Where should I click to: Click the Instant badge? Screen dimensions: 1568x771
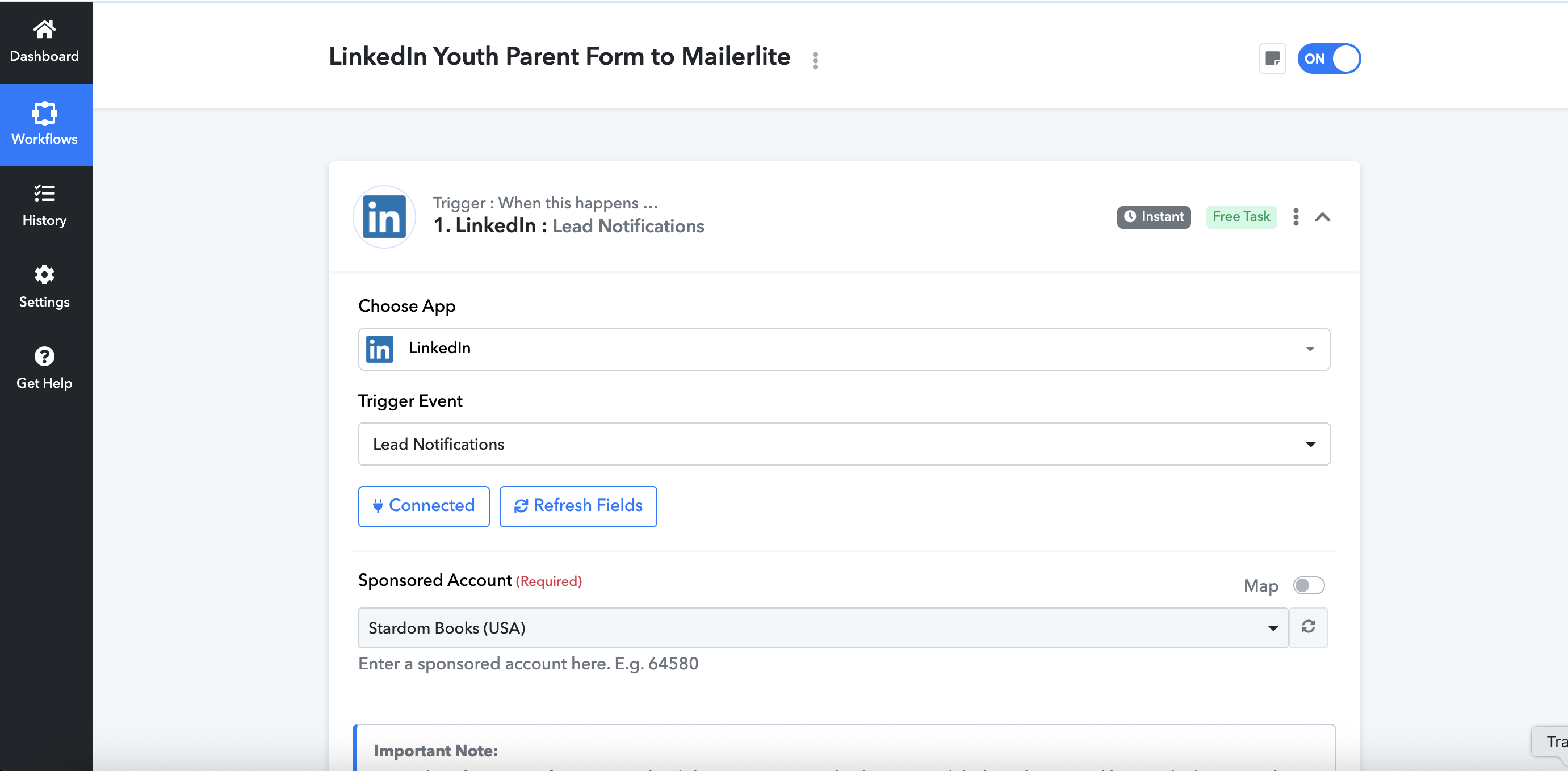[1154, 217]
